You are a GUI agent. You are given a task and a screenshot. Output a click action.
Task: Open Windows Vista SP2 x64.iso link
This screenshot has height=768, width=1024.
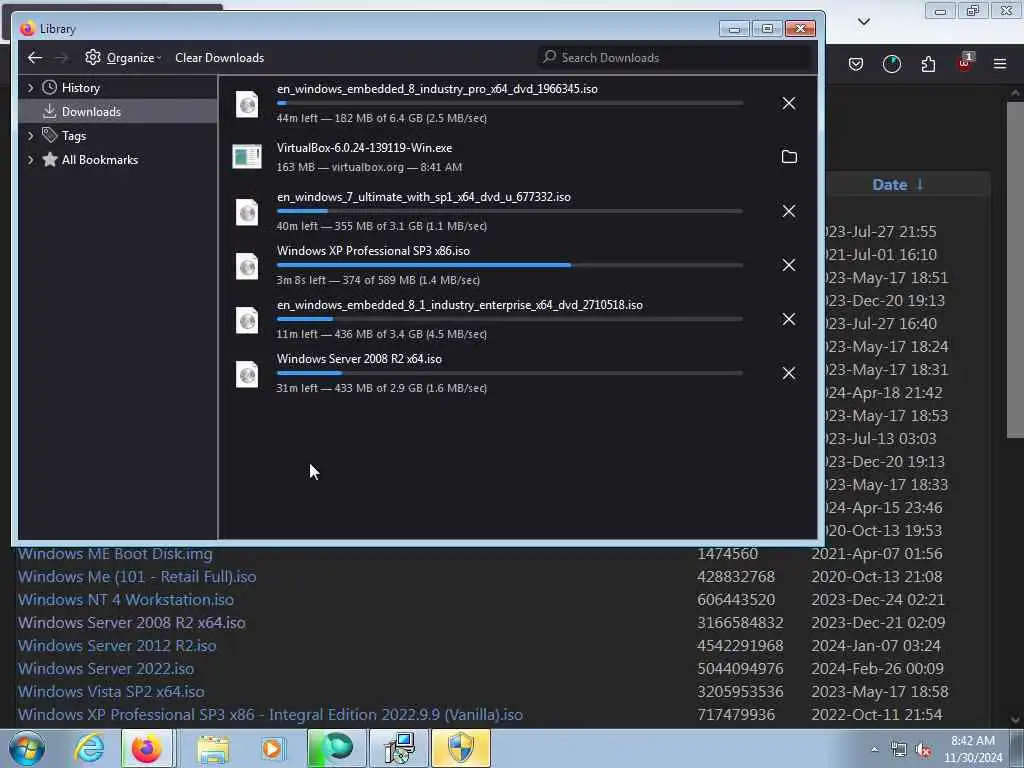[111, 692]
